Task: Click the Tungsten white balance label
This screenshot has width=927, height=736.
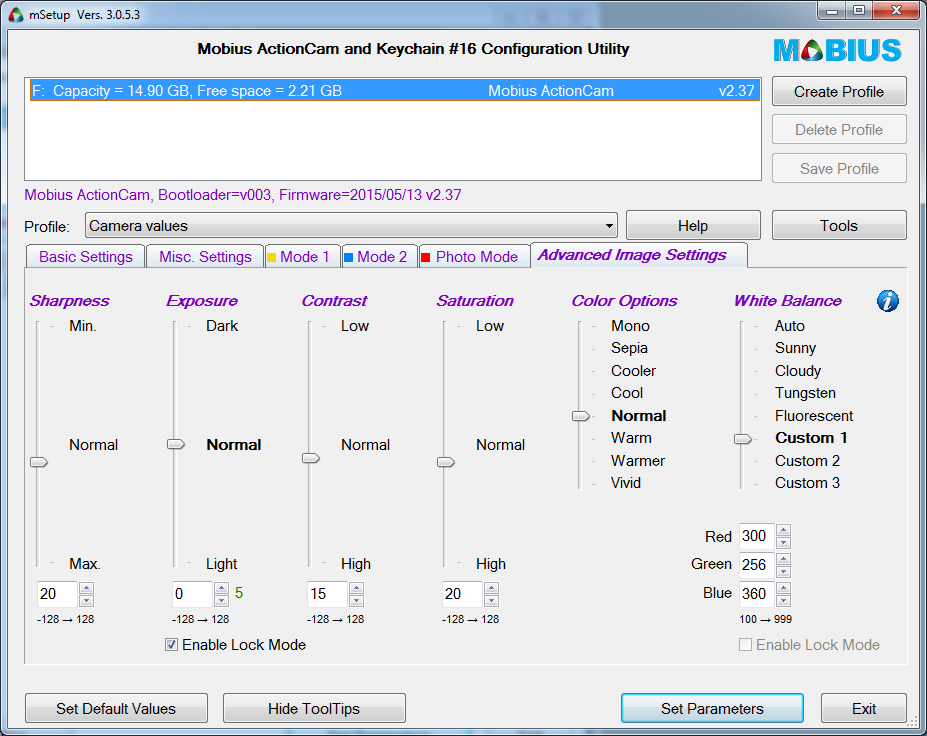Action: [x=805, y=393]
